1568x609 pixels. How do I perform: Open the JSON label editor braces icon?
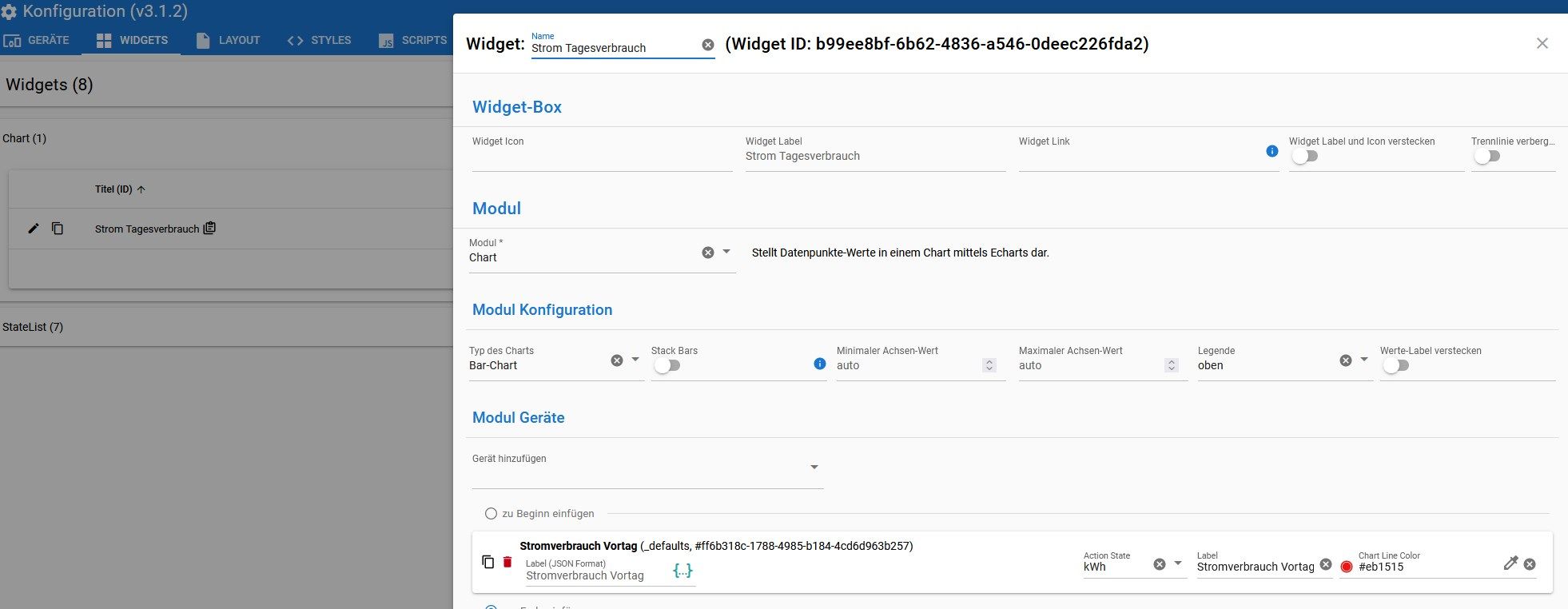coord(683,571)
